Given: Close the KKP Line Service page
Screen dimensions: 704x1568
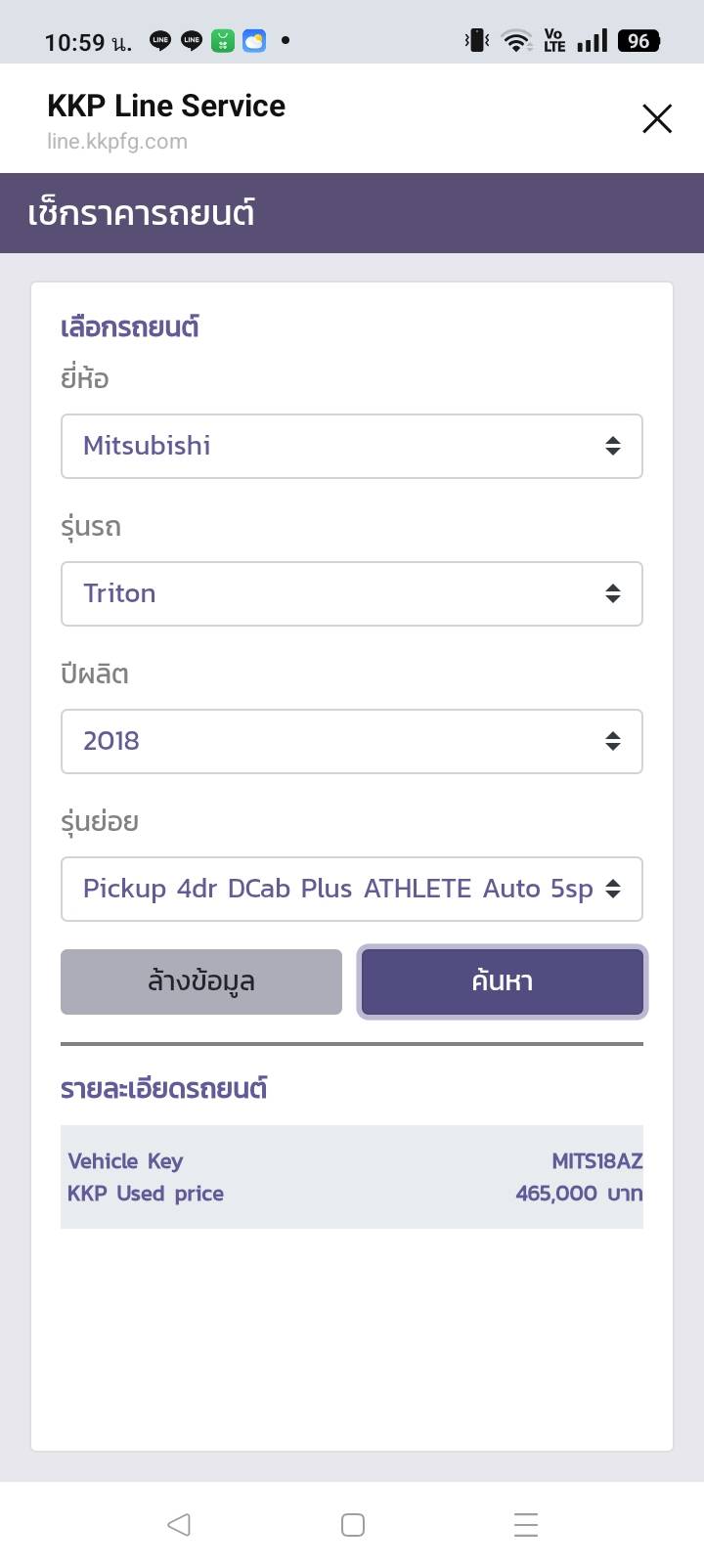Looking at the screenshot, I should 657,118.
